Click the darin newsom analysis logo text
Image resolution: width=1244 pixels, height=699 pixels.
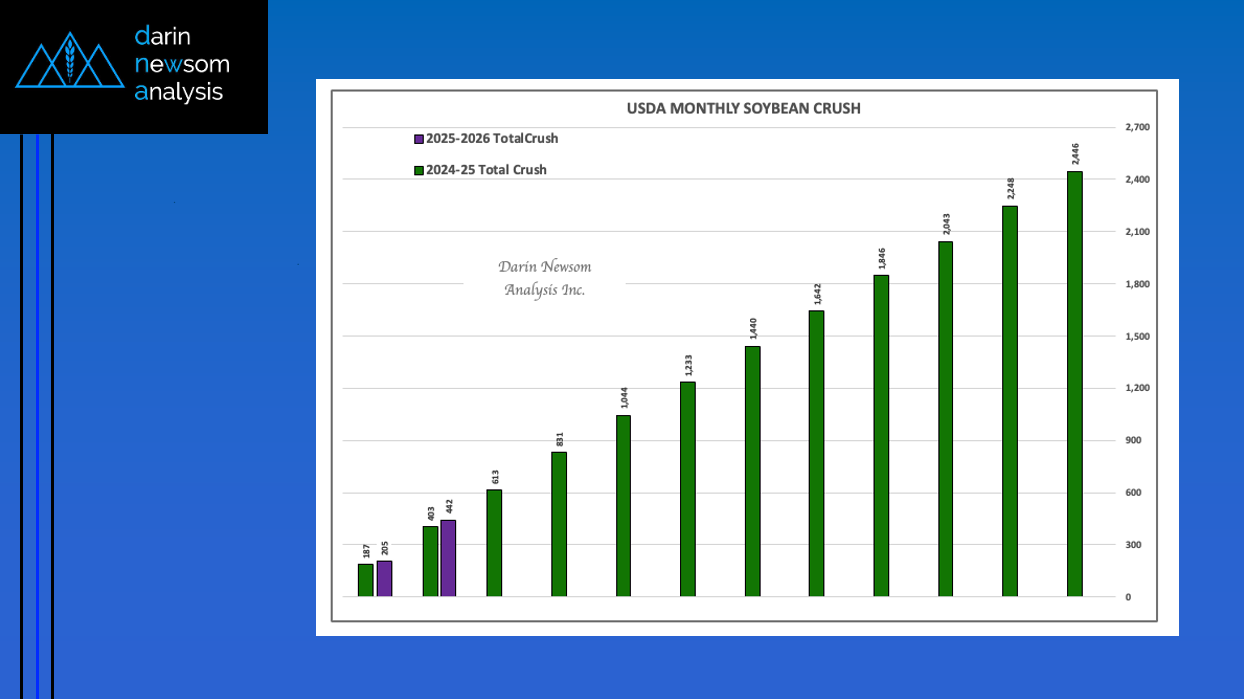pyautogui.click(x=181, y=65)
